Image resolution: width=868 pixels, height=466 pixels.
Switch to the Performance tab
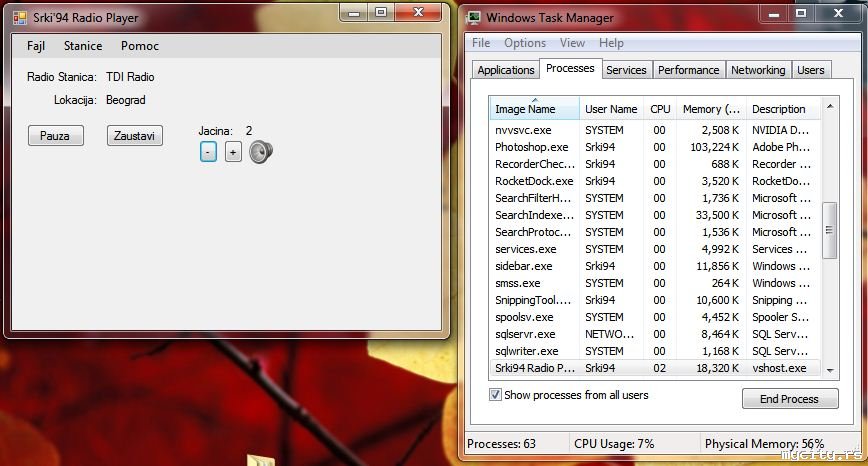point(689,70)
